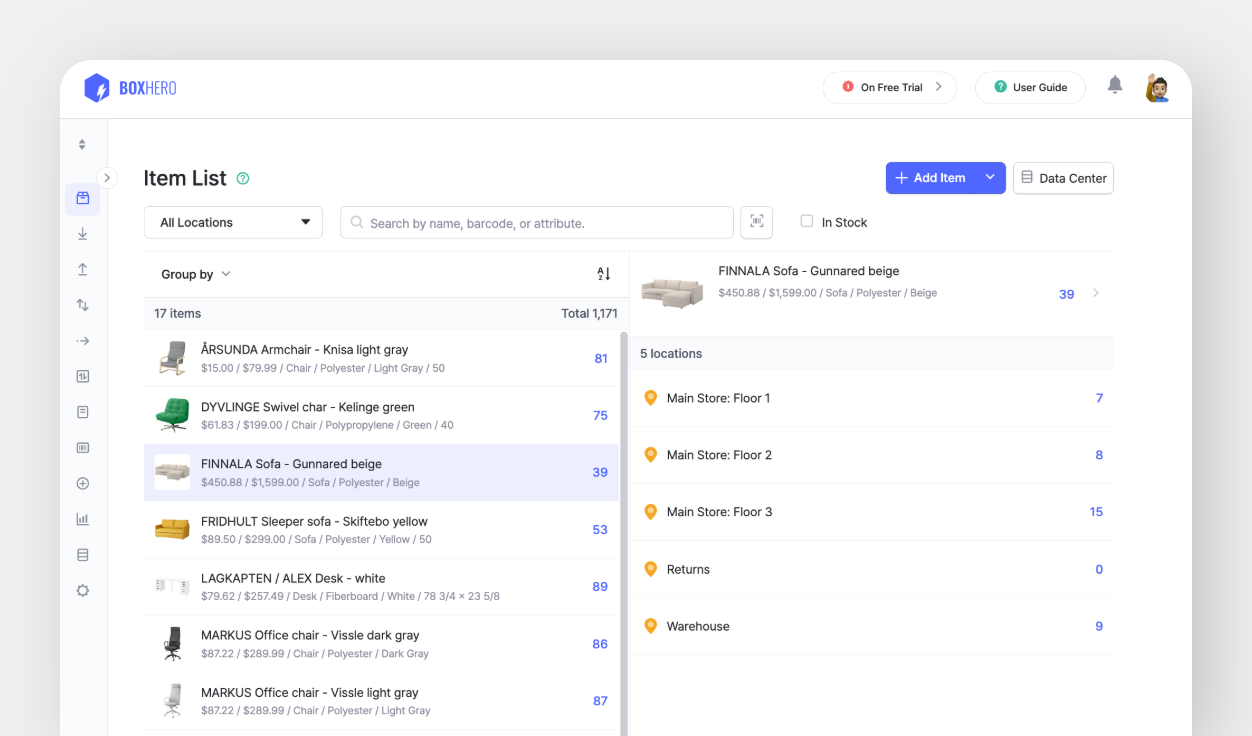Image resolution: width=1252 pixels, height=736 pixels.
Task: Open the Add Item dropdown arrow
Action: (990, 178)
